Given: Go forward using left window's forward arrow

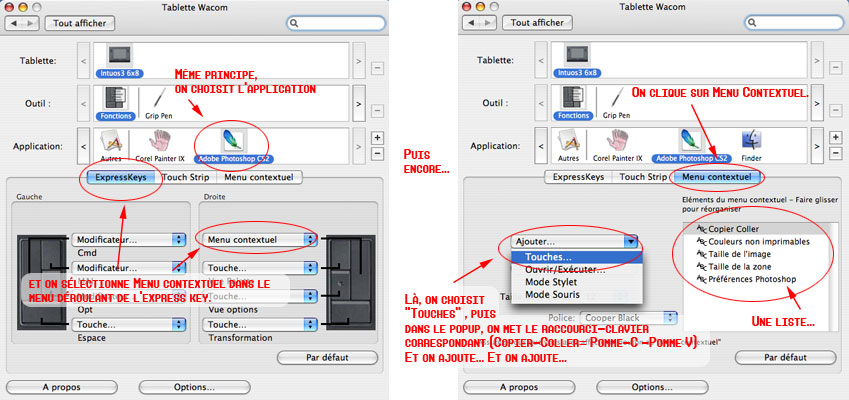Looking at the screenshot, I should pyautogui.click(x=31, y=23).
